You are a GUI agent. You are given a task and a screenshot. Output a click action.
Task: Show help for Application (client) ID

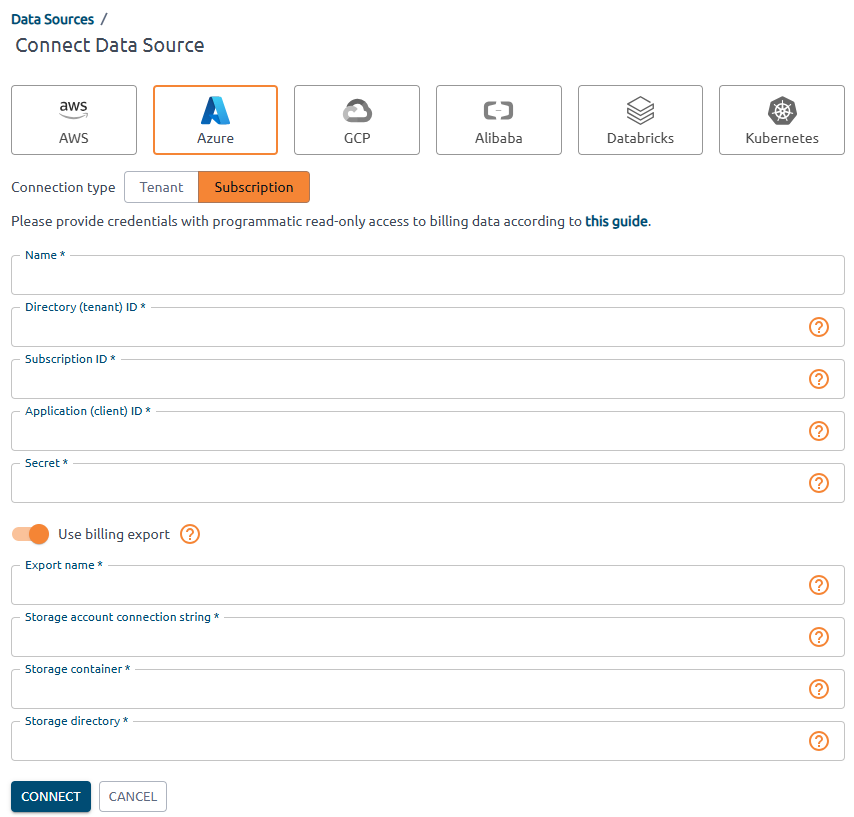(x=819, y=431)
